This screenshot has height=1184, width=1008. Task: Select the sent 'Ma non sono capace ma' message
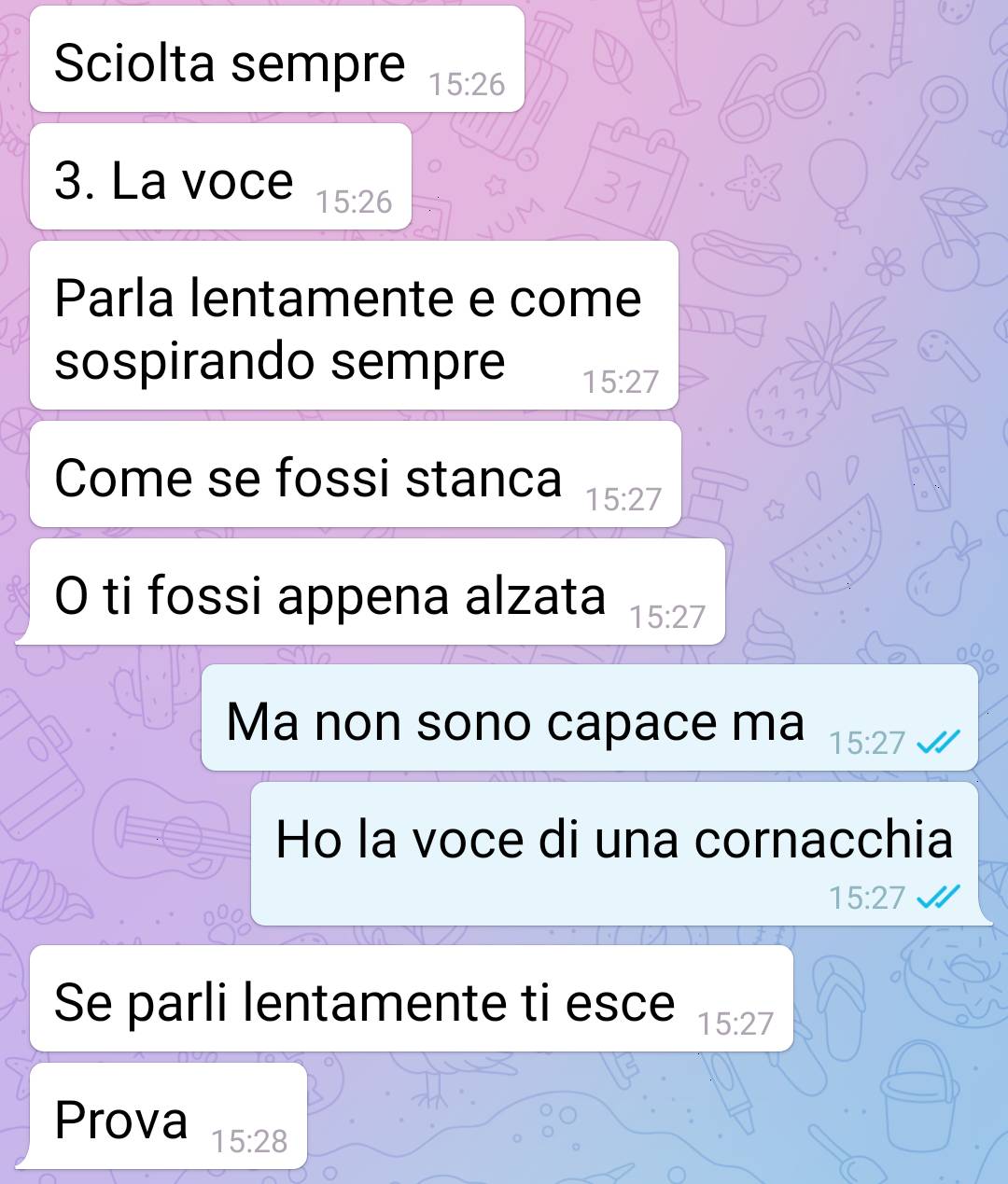(590, 718)
